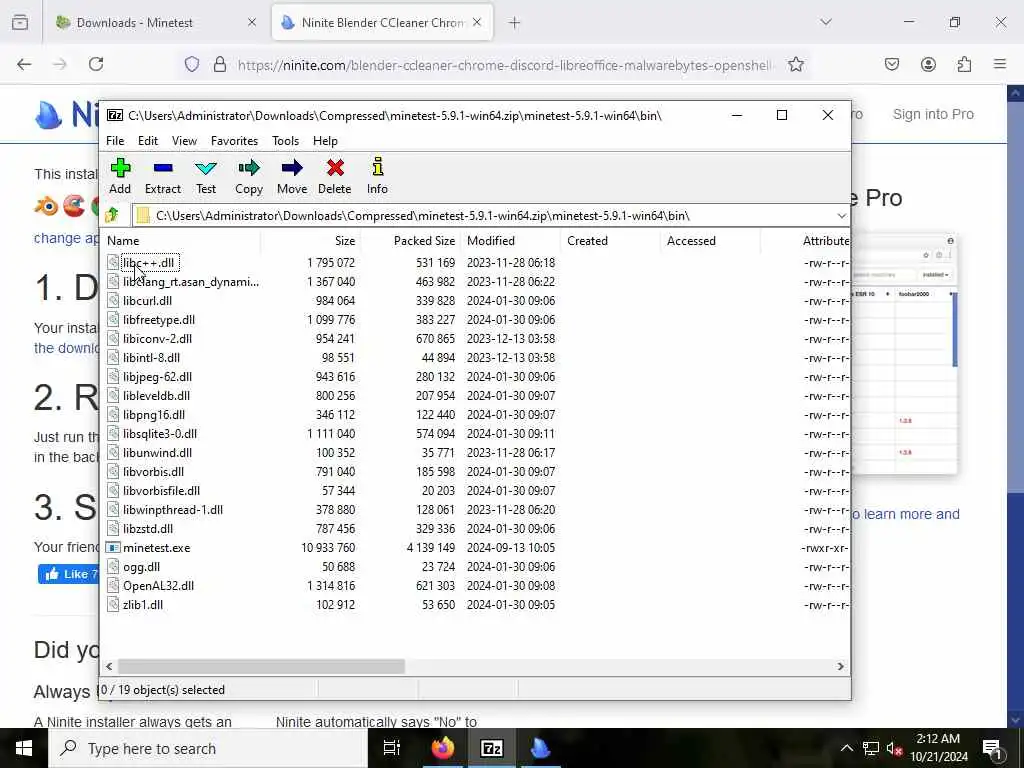Click the 7-Zip taskbar icon
Image resolution: width=1024 pixels, height=768 pixels.
pyautogui.click(x=491, y=748)
